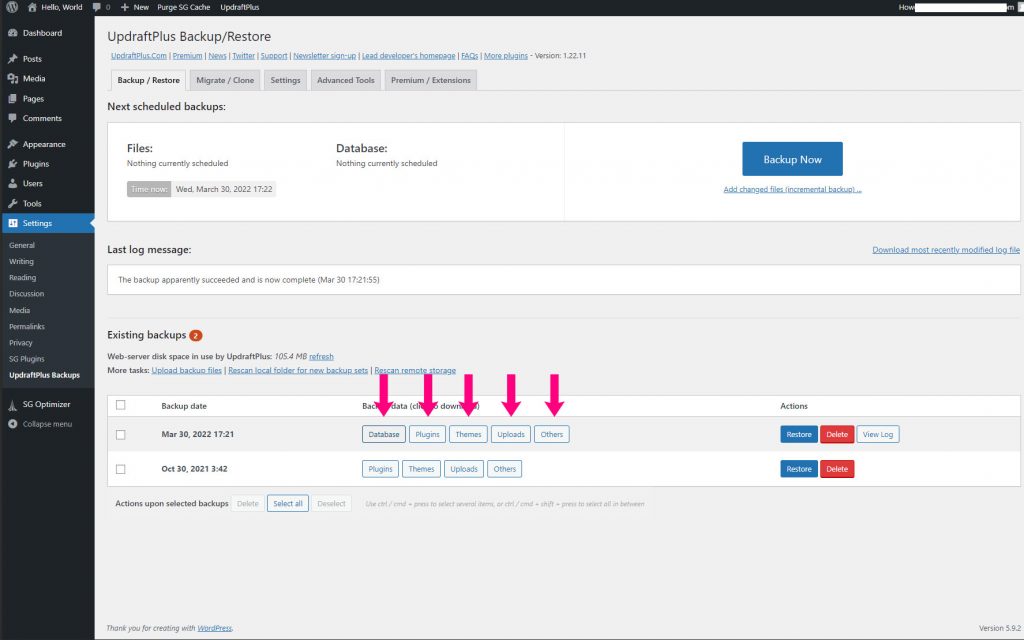Open General settings submenu item
1024x640 pixels.
pyautogui.click(x=22, y=246)
